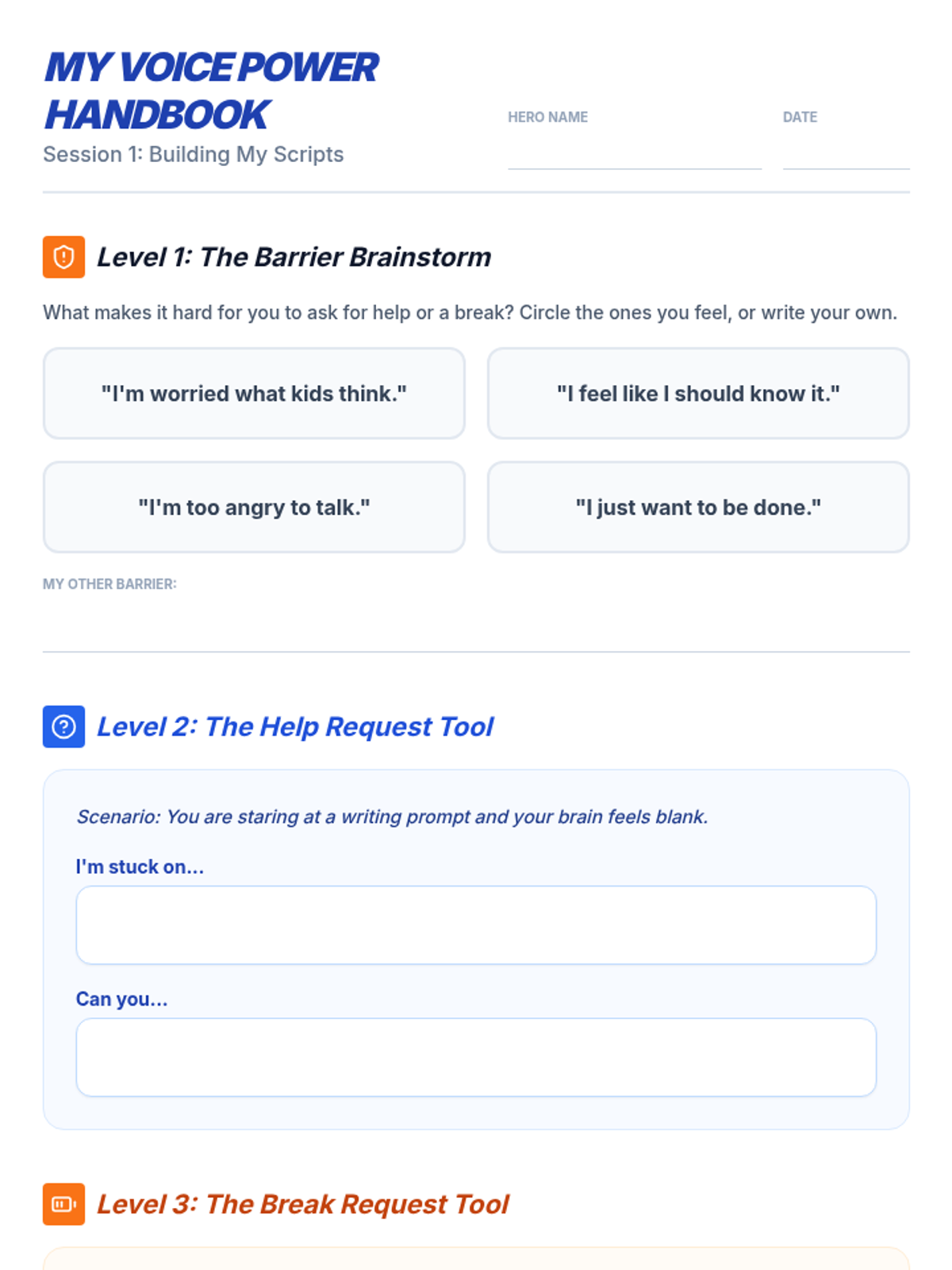The width and height of the screenshot is (952, 1270).
Task: Select the "I'm too angry to talk" card
Action: [254, 507]
